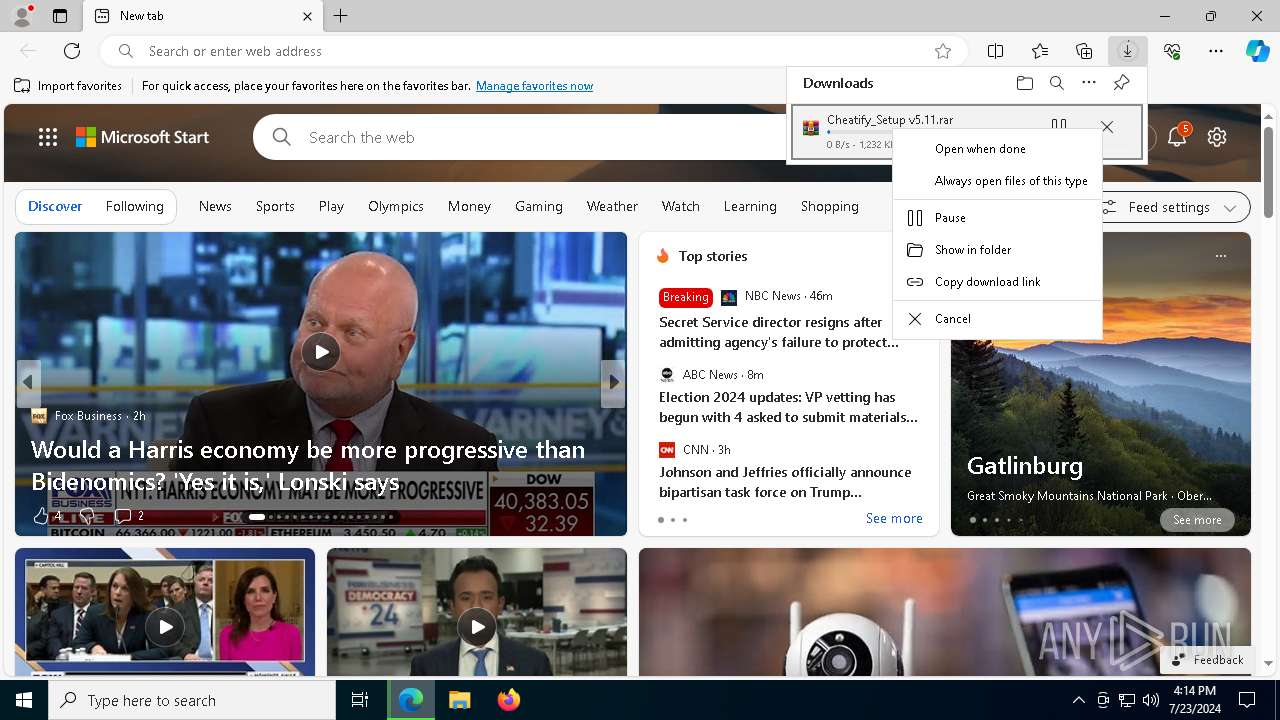Click See more on Gatlinburg card
Screen dimensions: 1280x720
(x=1197, y=520)
